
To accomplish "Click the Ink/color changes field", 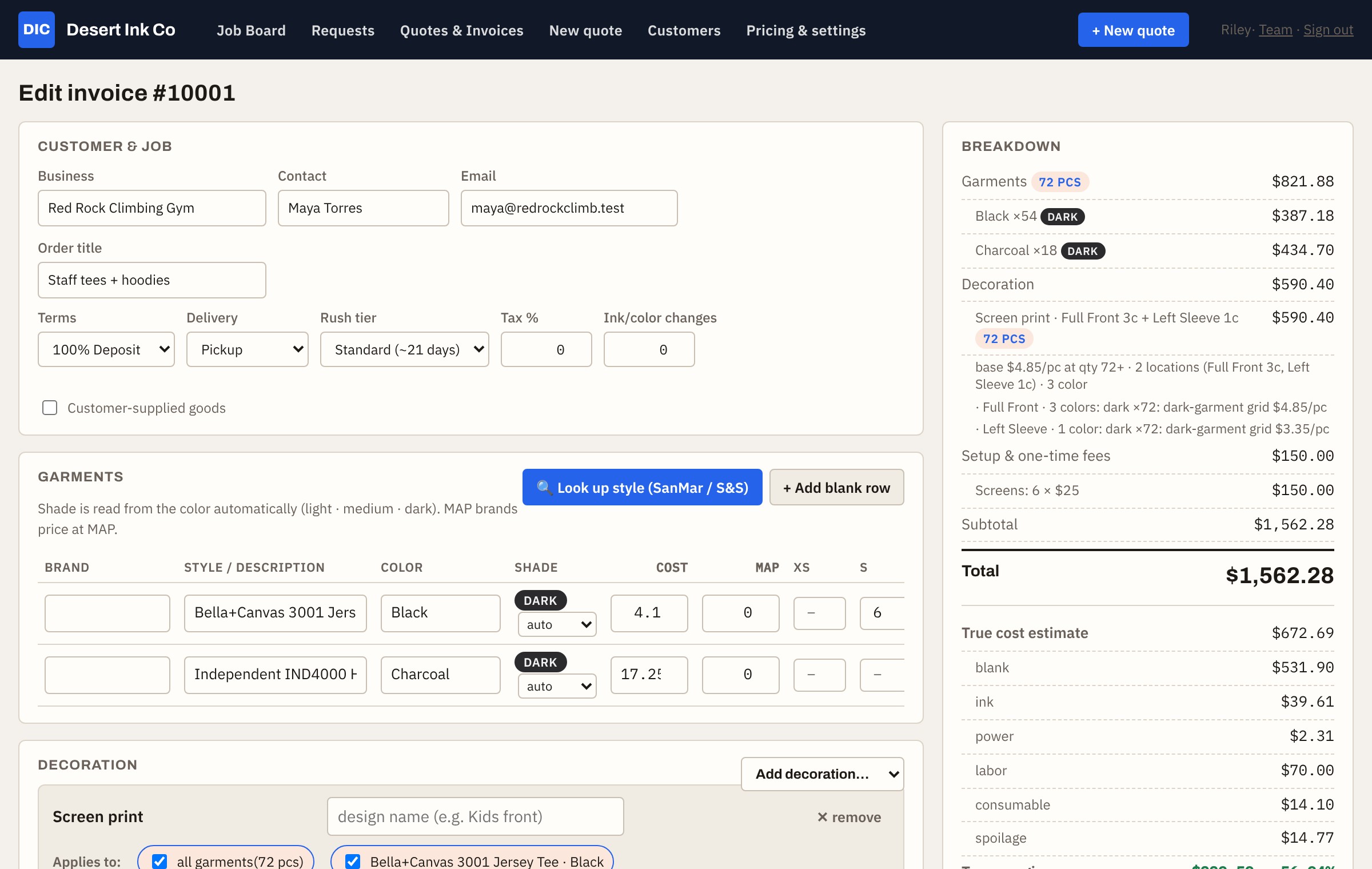I will 649,349.
